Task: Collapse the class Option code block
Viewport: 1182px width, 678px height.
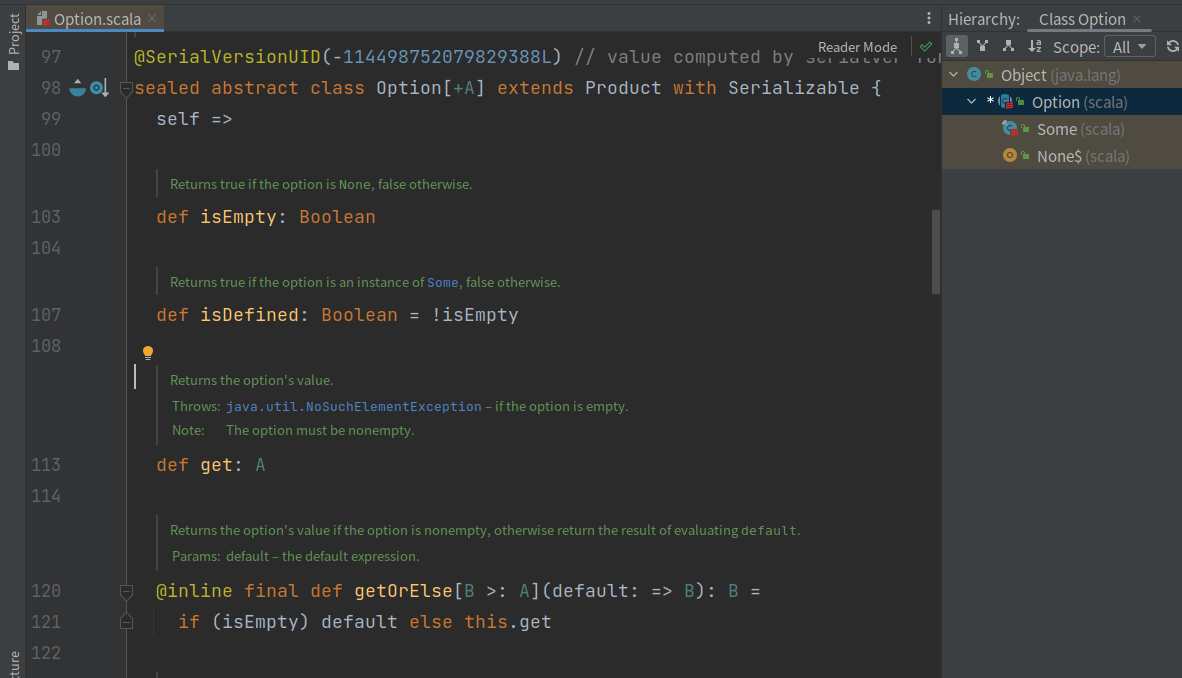Action: [126, 89]
